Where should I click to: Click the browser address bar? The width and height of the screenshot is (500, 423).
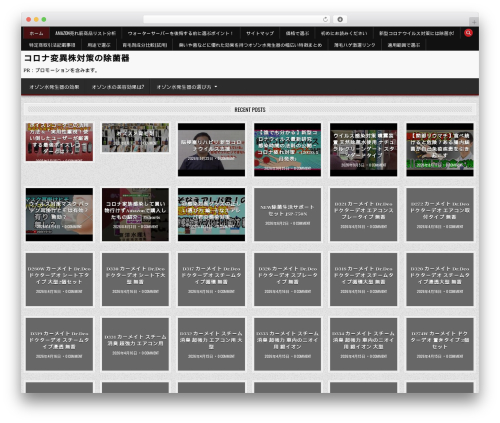coord(237,19)
